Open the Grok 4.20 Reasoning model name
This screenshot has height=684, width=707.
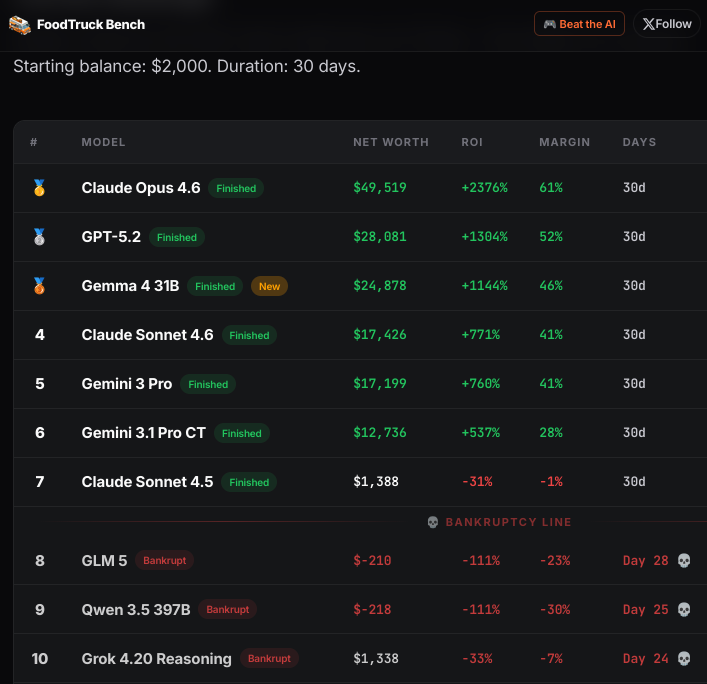coord(156,659)
